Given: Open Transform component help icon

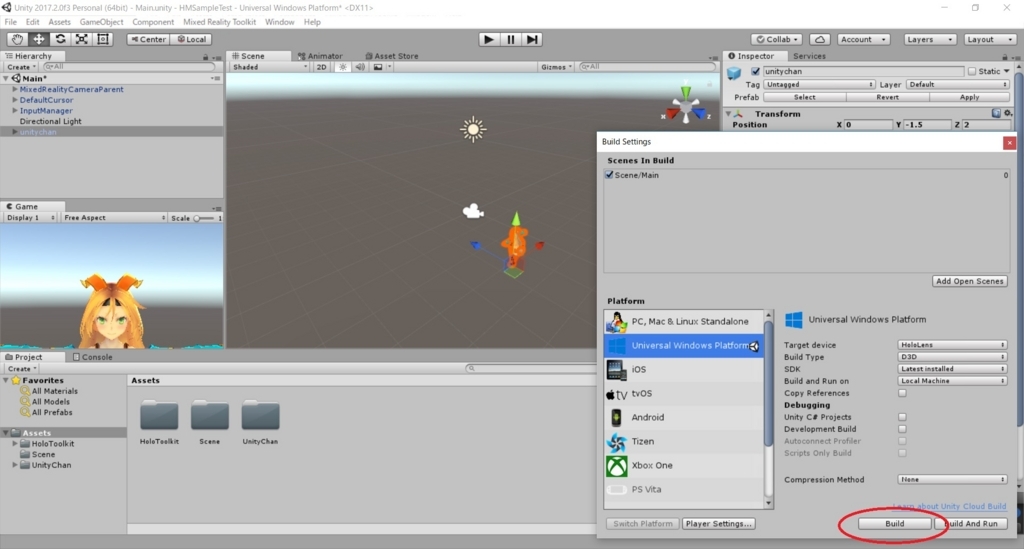Looking at the screenshot, I should [996, 113].
